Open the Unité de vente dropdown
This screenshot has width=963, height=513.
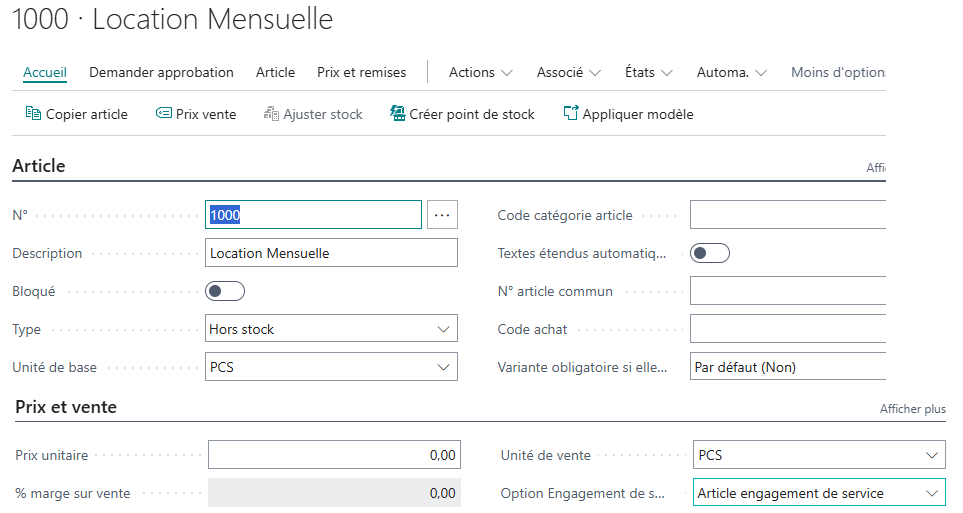[x=818, y=455]
